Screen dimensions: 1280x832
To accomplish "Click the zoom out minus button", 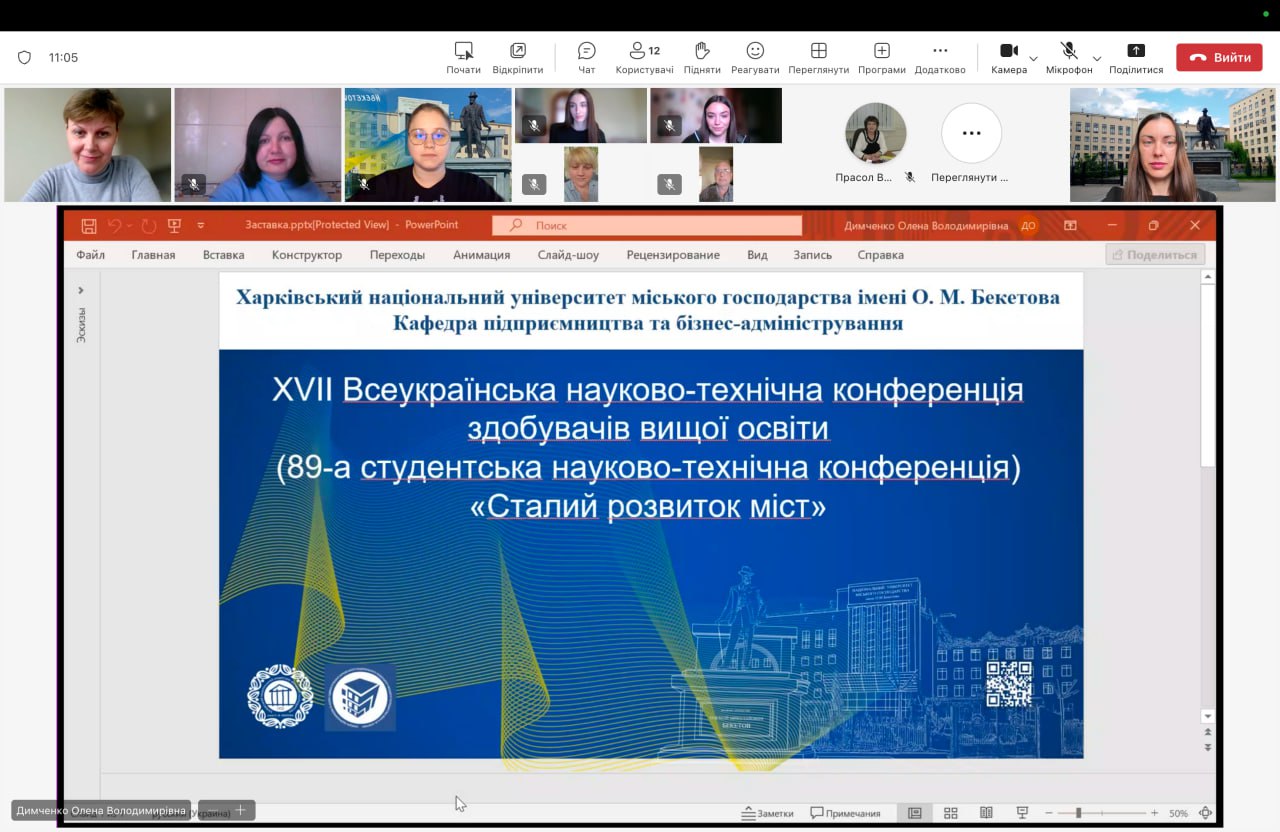I will point(1049,813).
